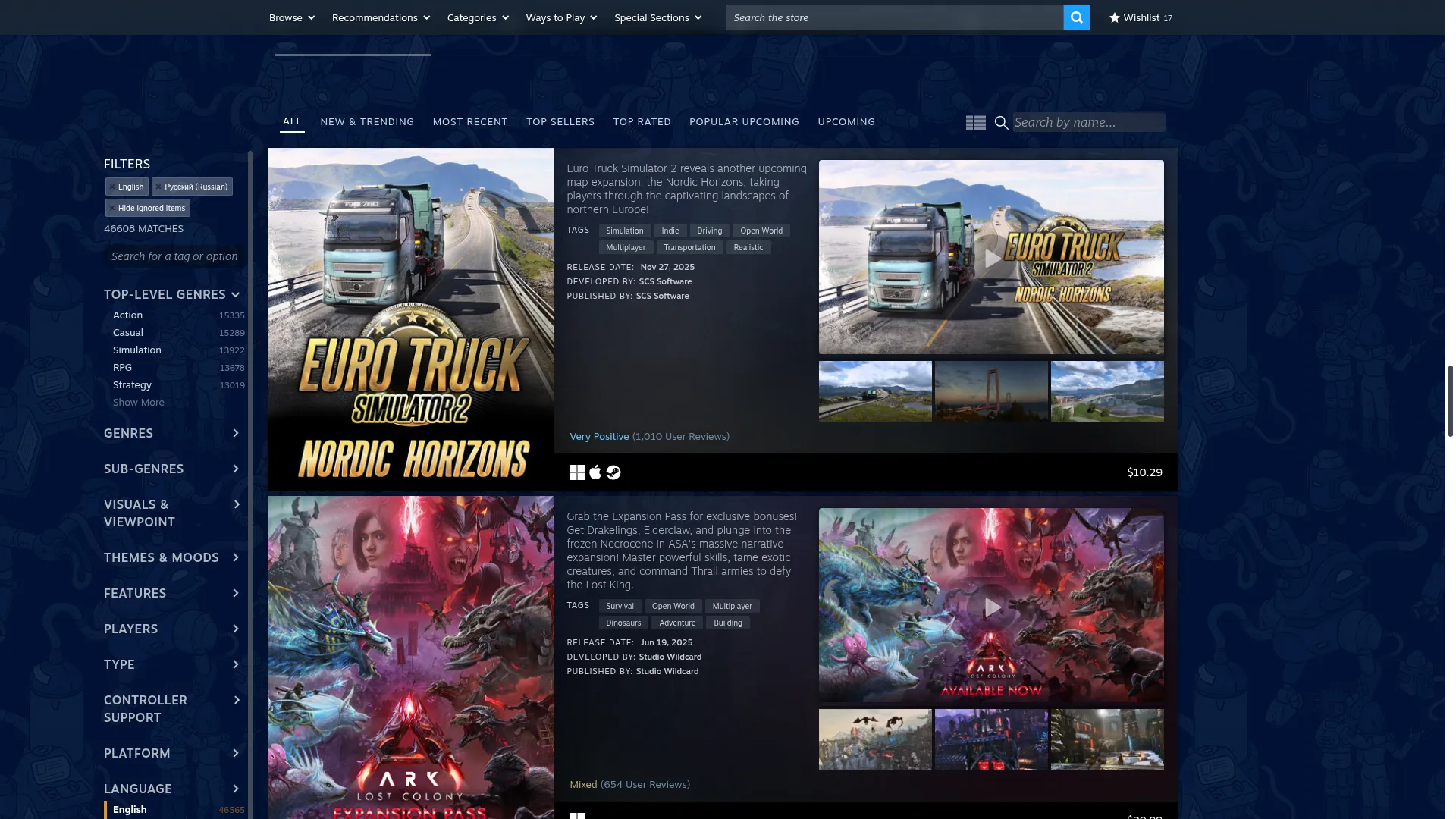Viewport: 1456px width, 819px height.
Task: Expand the Platform filter section
Action: coord(172,753)
